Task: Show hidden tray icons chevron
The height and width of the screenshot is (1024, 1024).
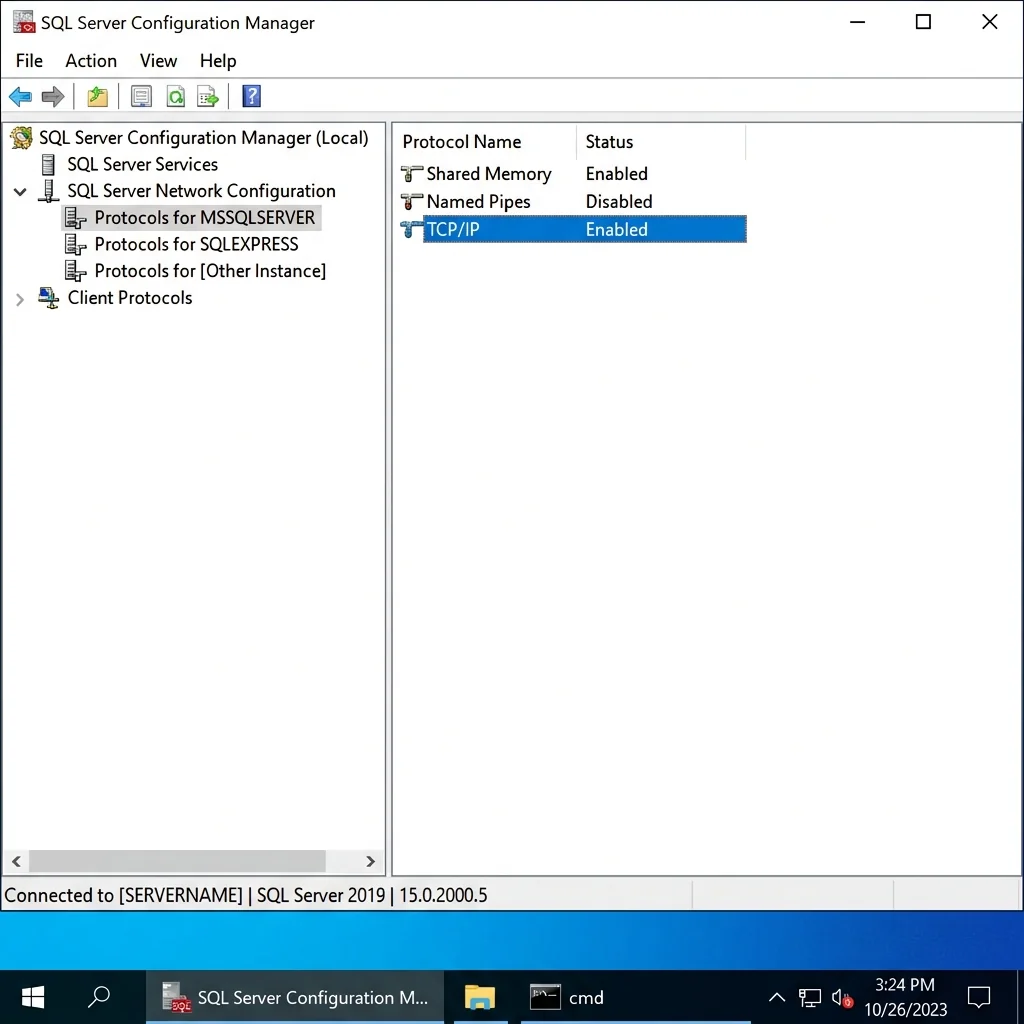Action: point(776,997)
